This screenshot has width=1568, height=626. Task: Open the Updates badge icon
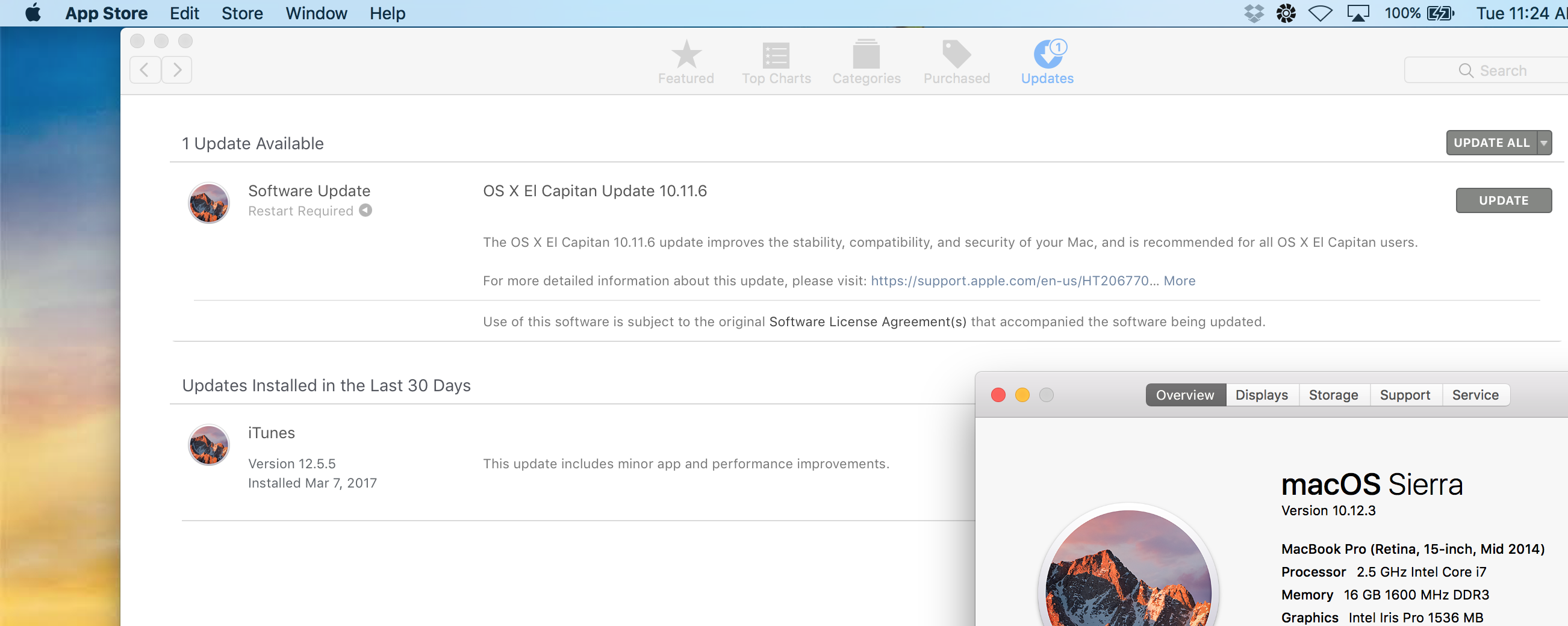[1050, 54]
